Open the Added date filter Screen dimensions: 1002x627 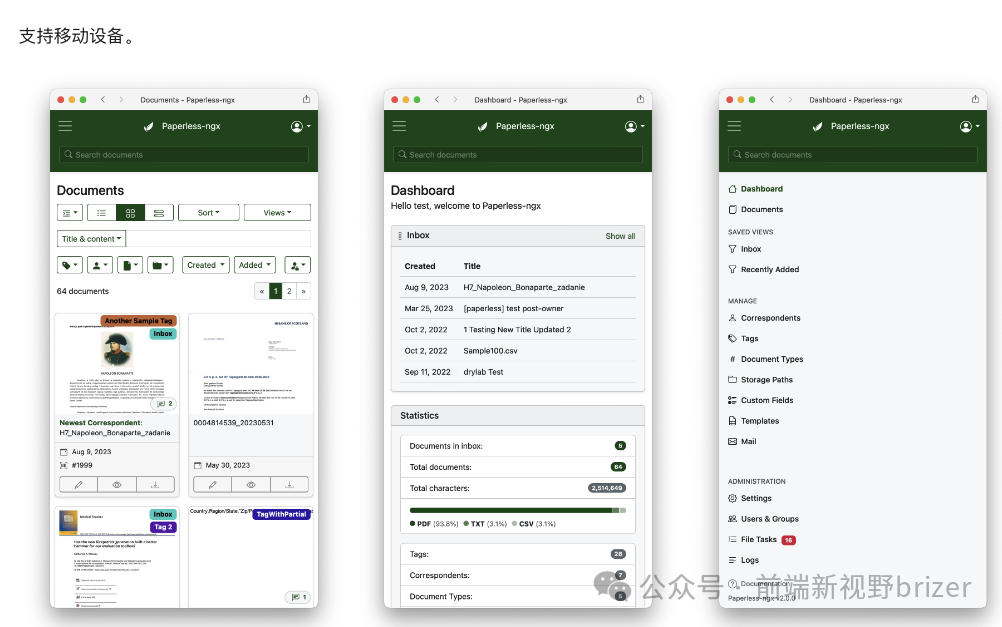pos(255,265)
